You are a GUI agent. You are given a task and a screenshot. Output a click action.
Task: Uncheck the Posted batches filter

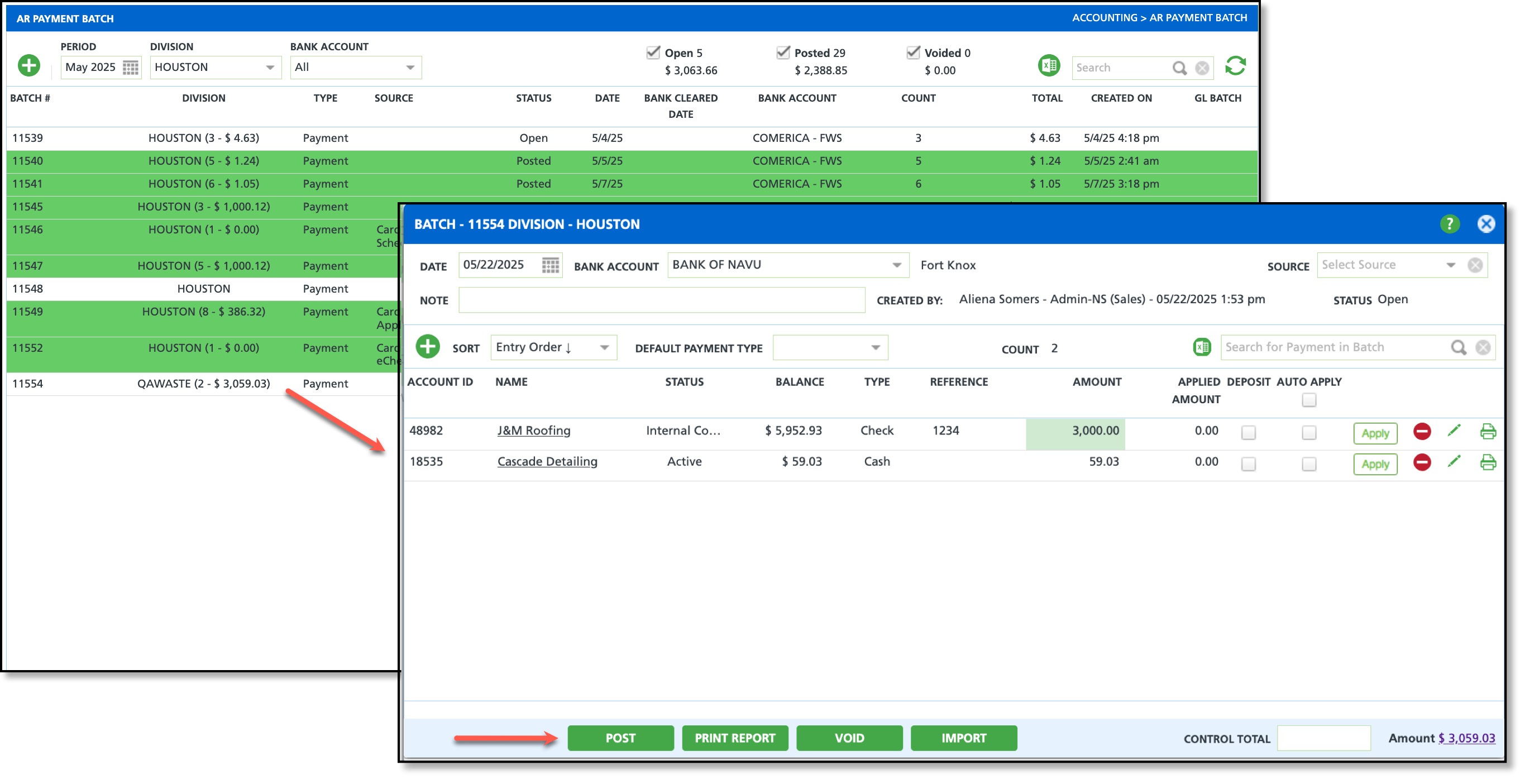click(x=783, y=52)
